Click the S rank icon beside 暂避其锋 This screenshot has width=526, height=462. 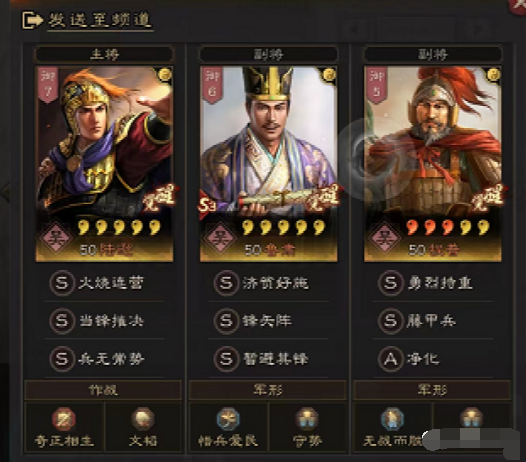[x=226, y=359]
